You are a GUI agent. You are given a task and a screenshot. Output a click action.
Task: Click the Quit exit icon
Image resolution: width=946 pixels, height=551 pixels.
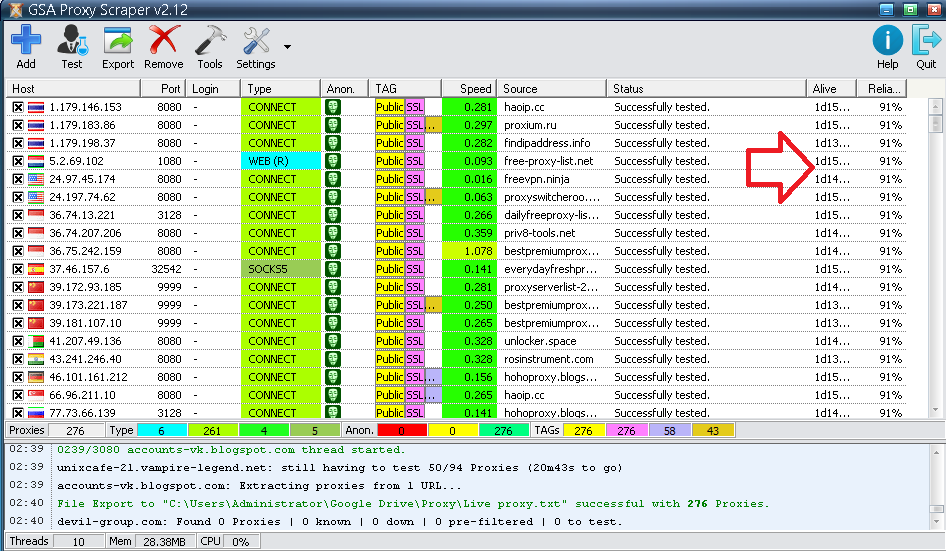[926, 40]
